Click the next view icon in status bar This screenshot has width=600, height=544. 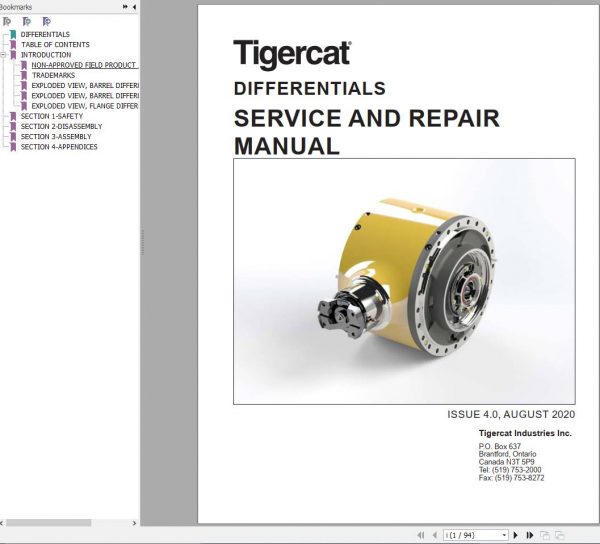(x=560, y=535)
